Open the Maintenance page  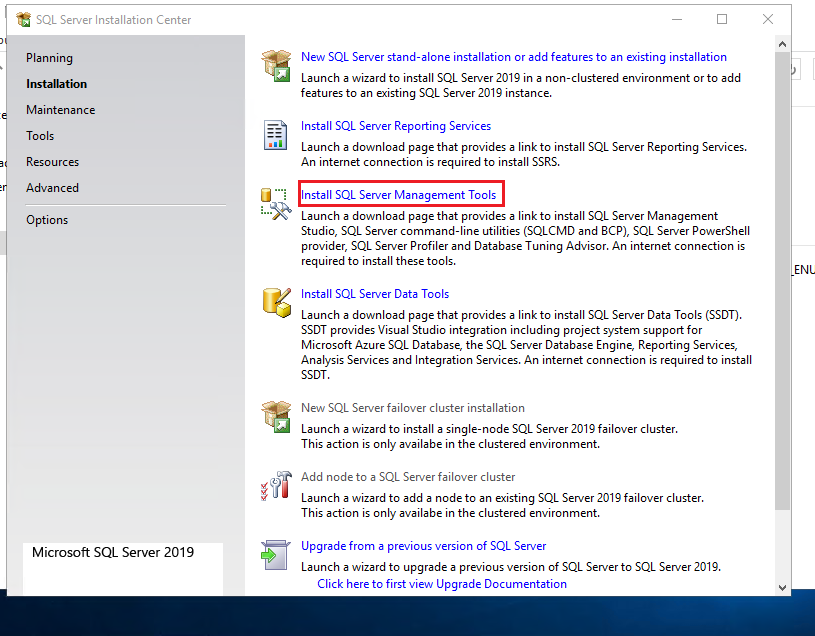[x=61, y=110]
